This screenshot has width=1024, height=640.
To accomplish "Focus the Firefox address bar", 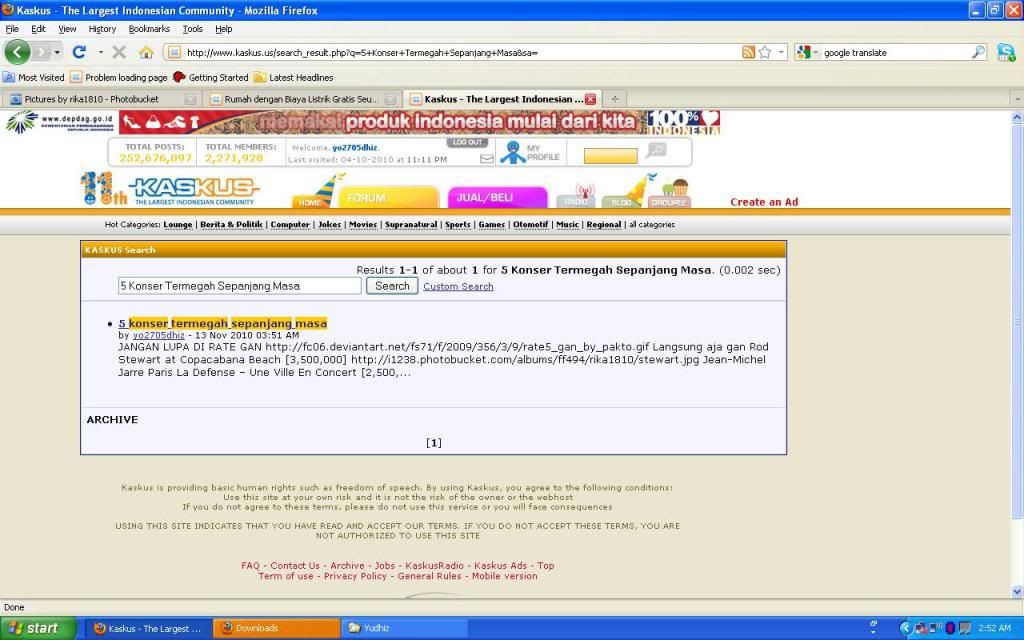I will click(460, 52).
